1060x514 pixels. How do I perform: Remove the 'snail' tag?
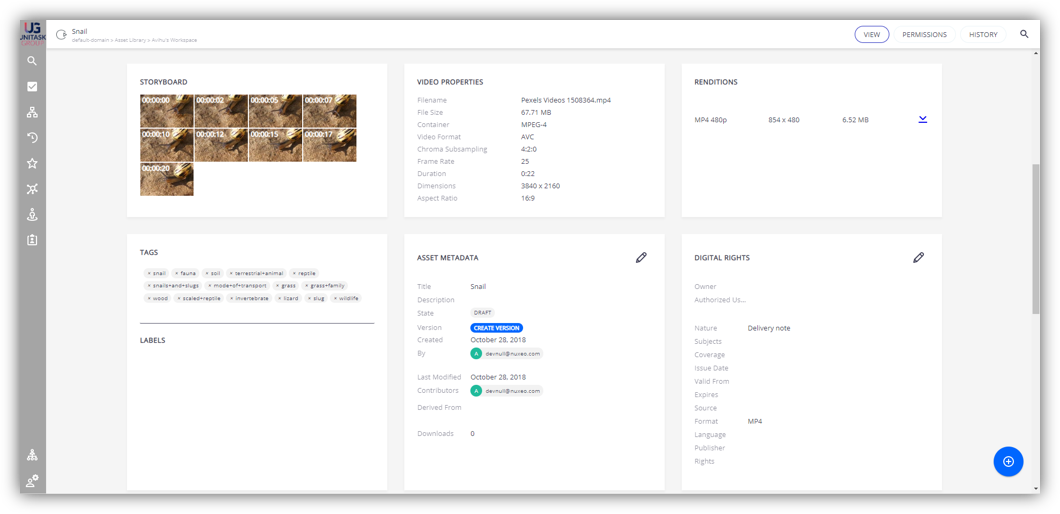149,273
